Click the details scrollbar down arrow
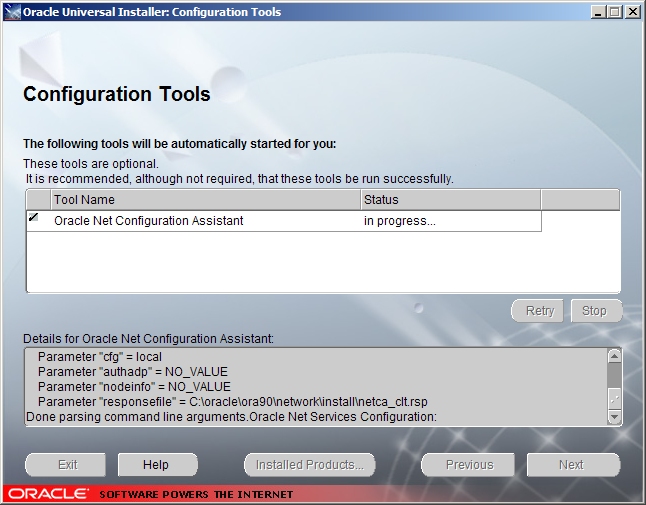Image resolution: width=646 pixels, height=505 pixels. (x=614, y=417)
